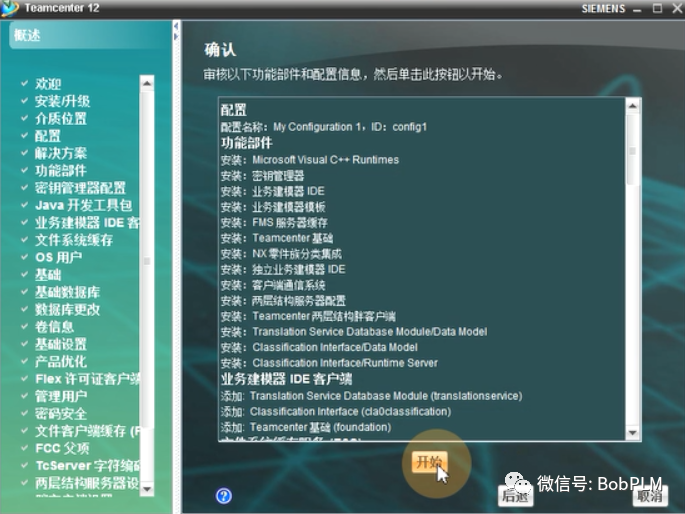The width and height of the screenshot is (685, 514).
Task: Click the Teamcenter logo icon in title bar
Action: click(x=10, y=8)
